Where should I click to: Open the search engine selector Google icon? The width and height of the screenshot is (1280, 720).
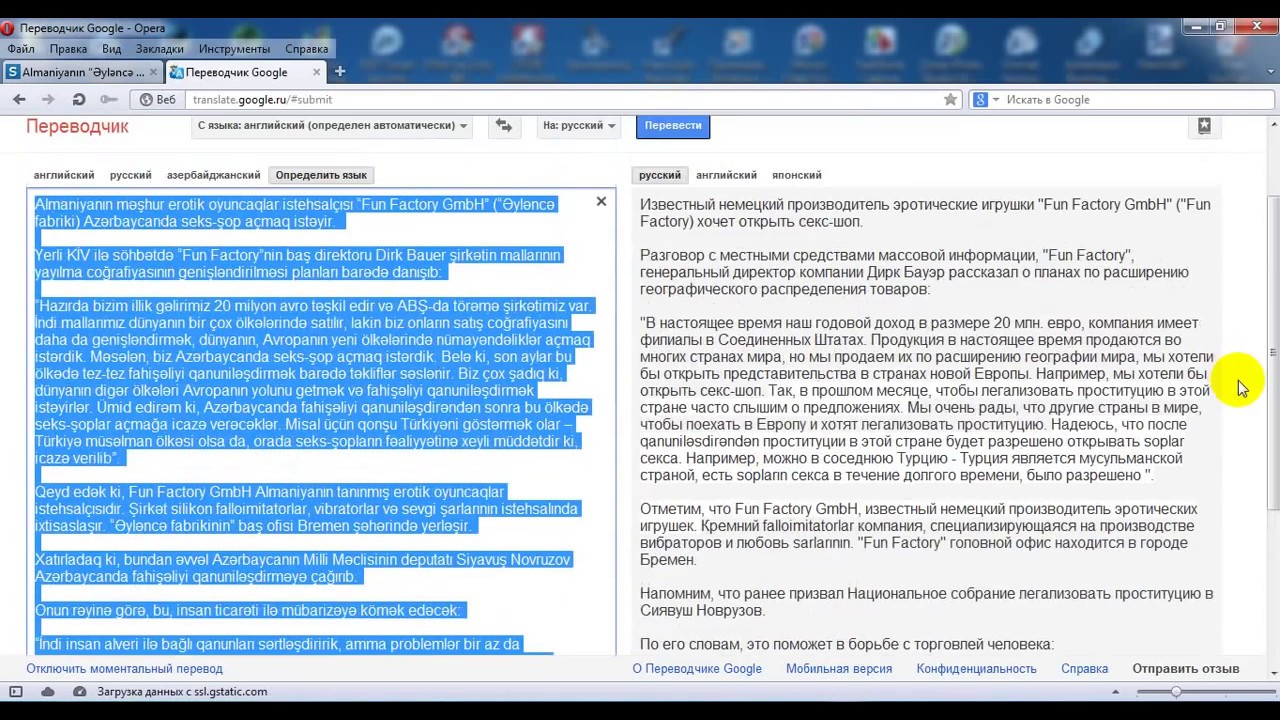coord(986,99)
